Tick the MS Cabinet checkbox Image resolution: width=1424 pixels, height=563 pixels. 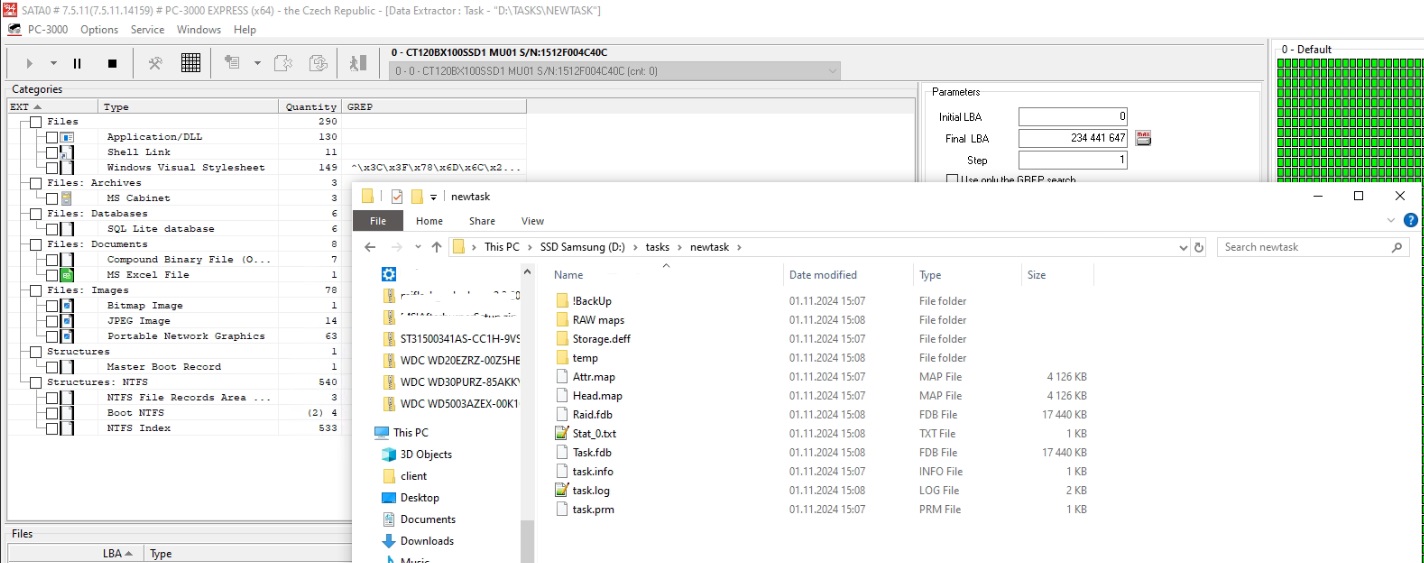pos(52,198)
